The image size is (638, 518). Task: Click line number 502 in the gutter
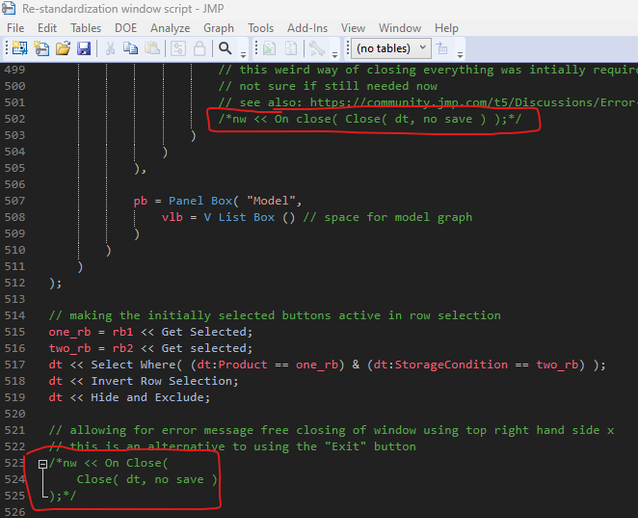pyautogui.click(x=15, y=119)
